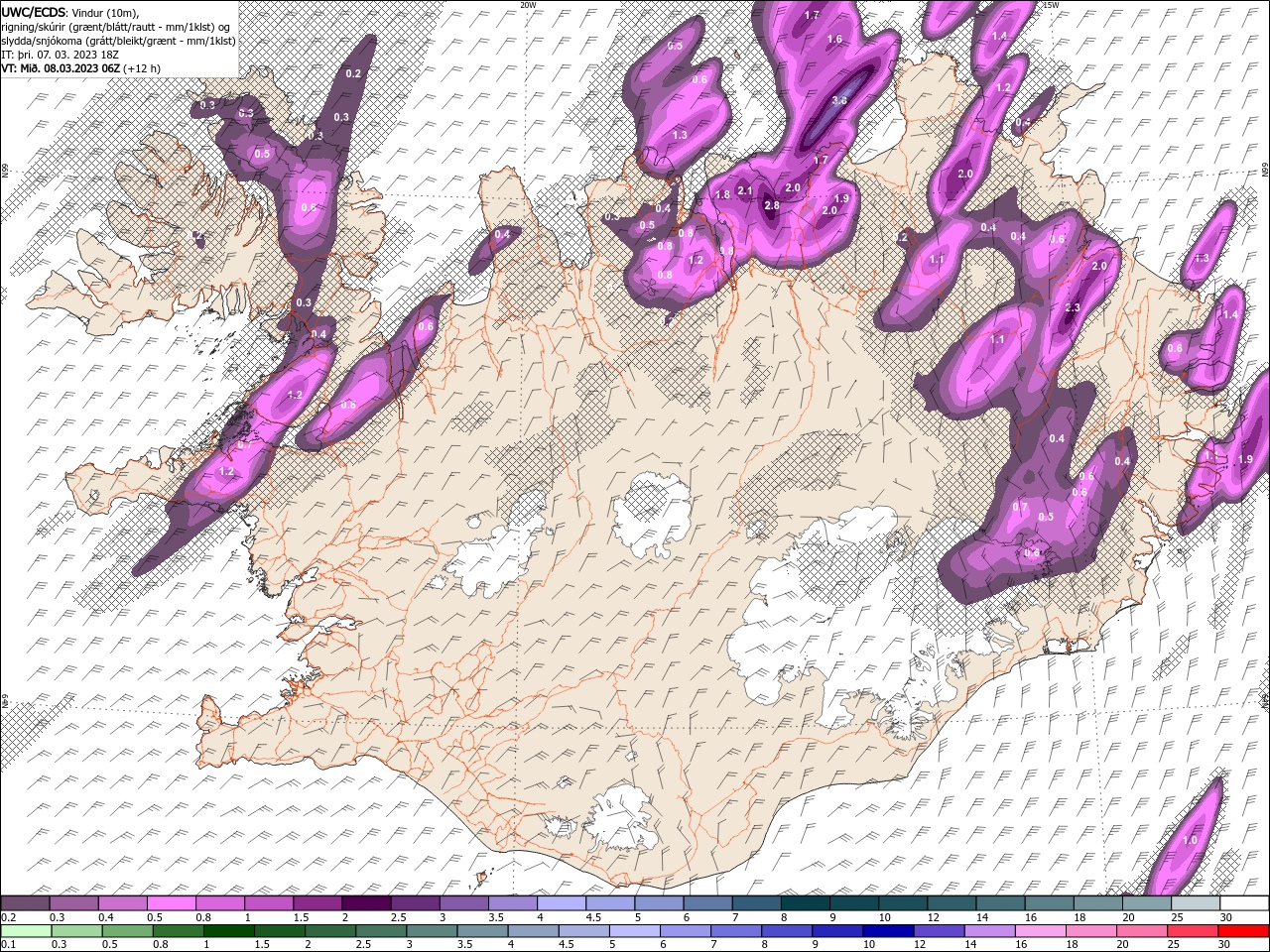The width and height of the screenshot is (1270, 952).
Task: Click the 2.1 precipitation value label
Action: click(x=746, y=191)
